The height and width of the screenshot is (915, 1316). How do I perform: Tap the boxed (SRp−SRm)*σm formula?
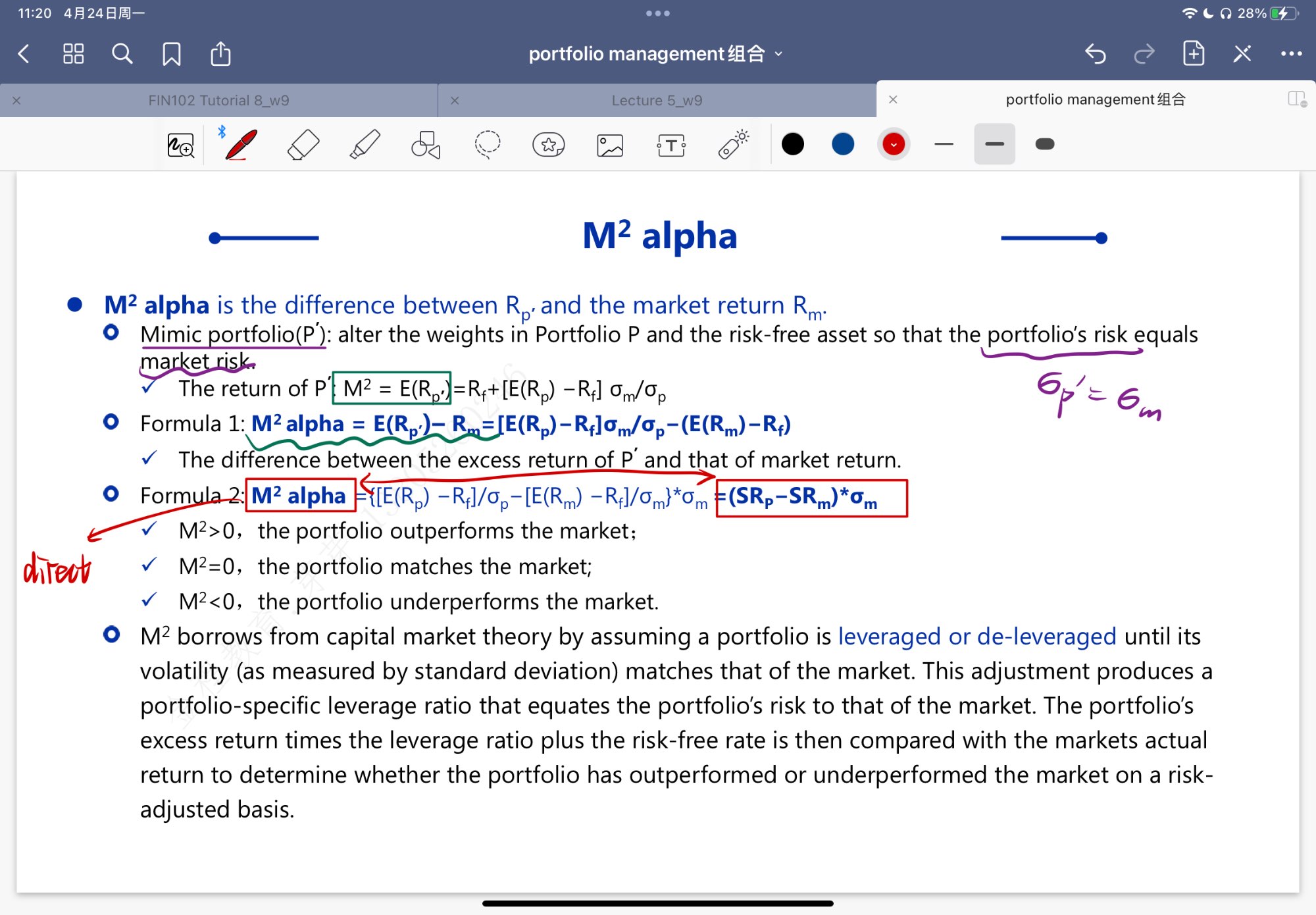click(x=811, y=498)
